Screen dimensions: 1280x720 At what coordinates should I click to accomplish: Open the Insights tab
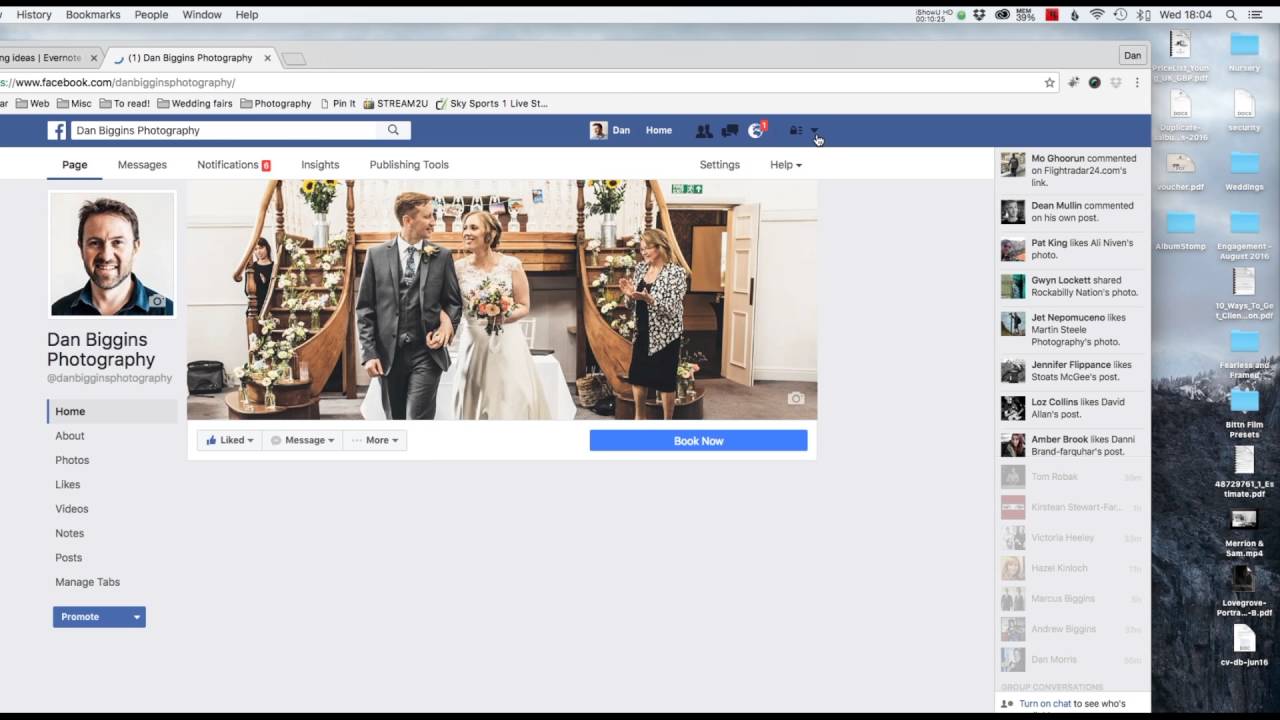320,165
